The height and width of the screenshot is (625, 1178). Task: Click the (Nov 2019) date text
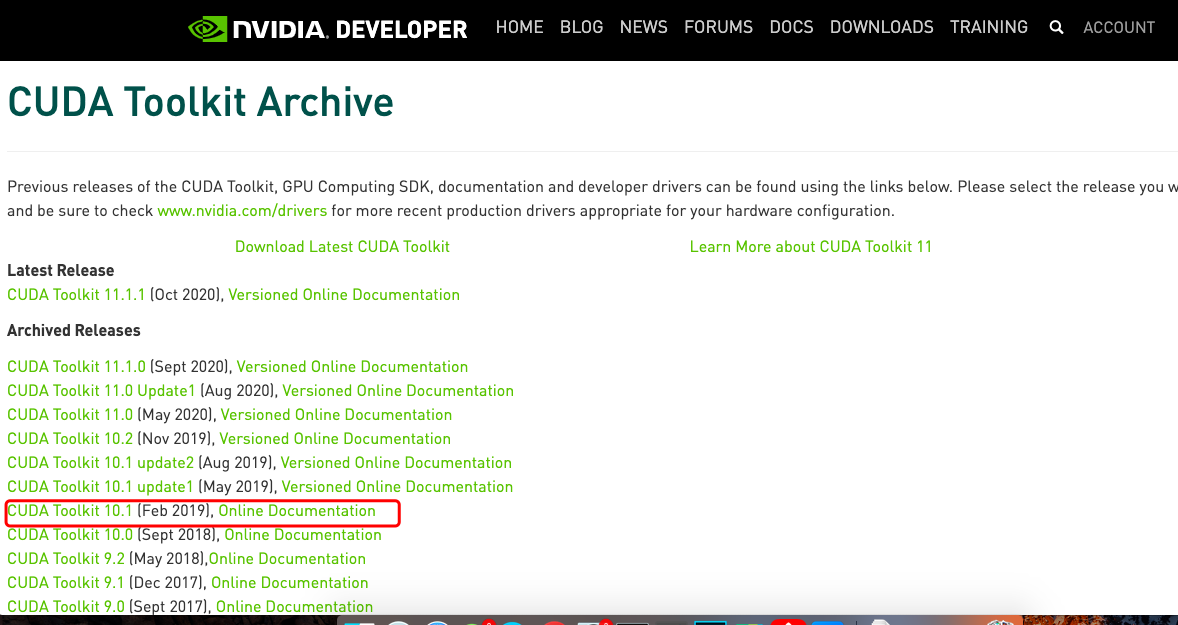pos(174,439)
